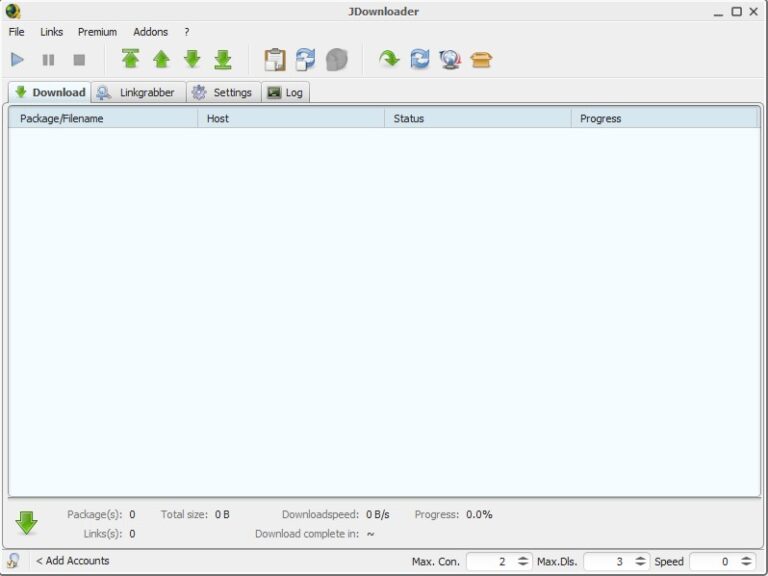The height and width of the screenshot is (576, 768).
Task: Move selection to top with the green arrow
Action: (x=130, y=59)
